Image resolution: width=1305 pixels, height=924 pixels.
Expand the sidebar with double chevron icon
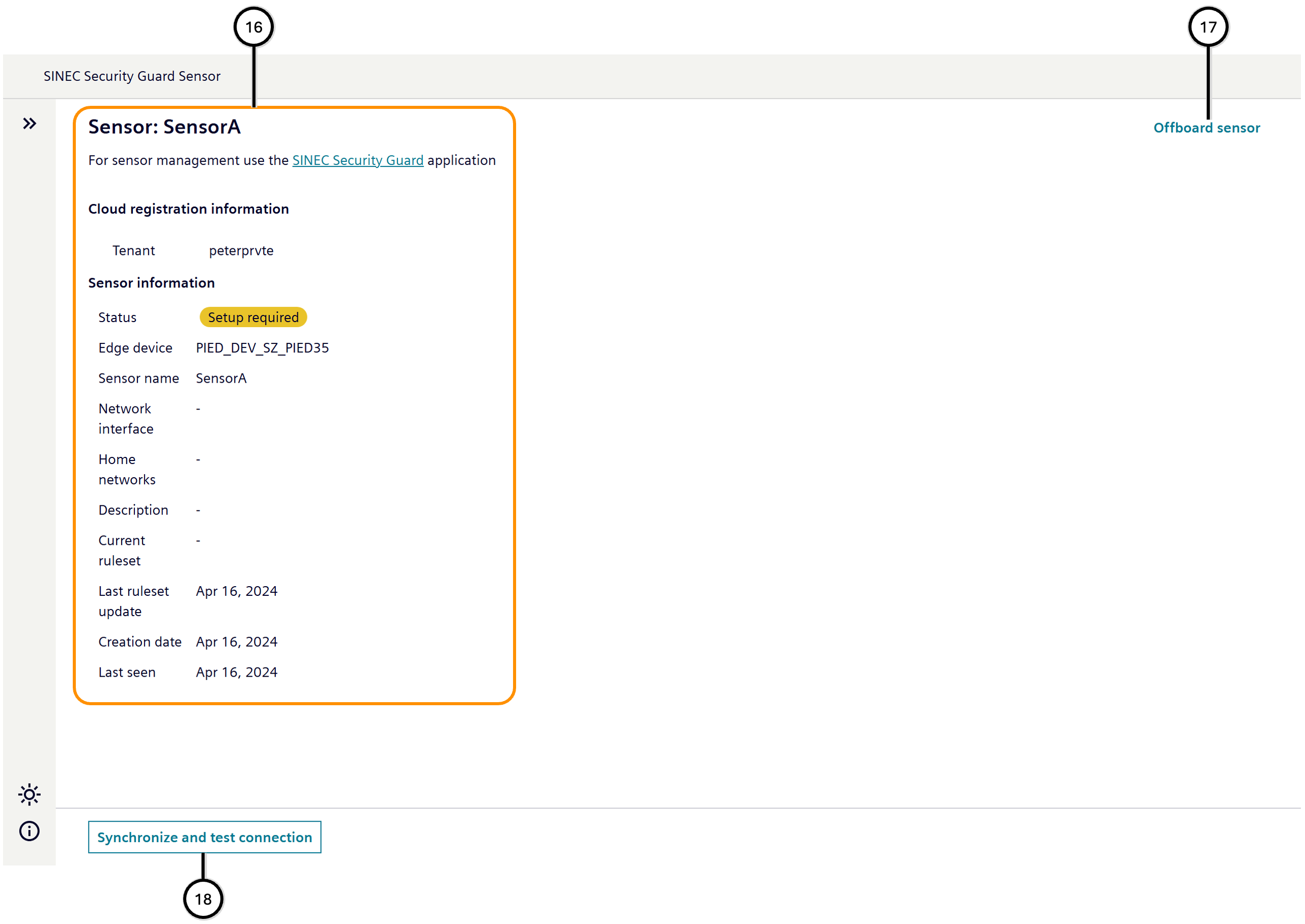click(x=30, y=124)
